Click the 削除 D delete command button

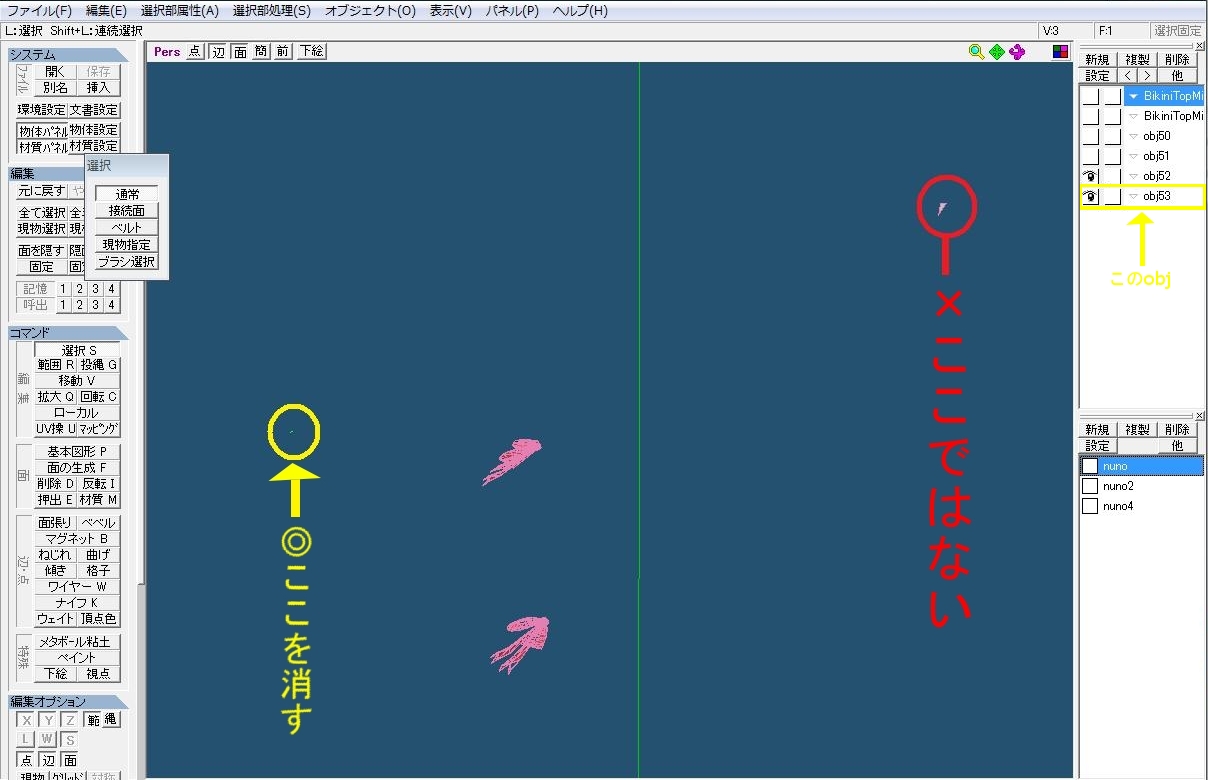pos(56,484)
